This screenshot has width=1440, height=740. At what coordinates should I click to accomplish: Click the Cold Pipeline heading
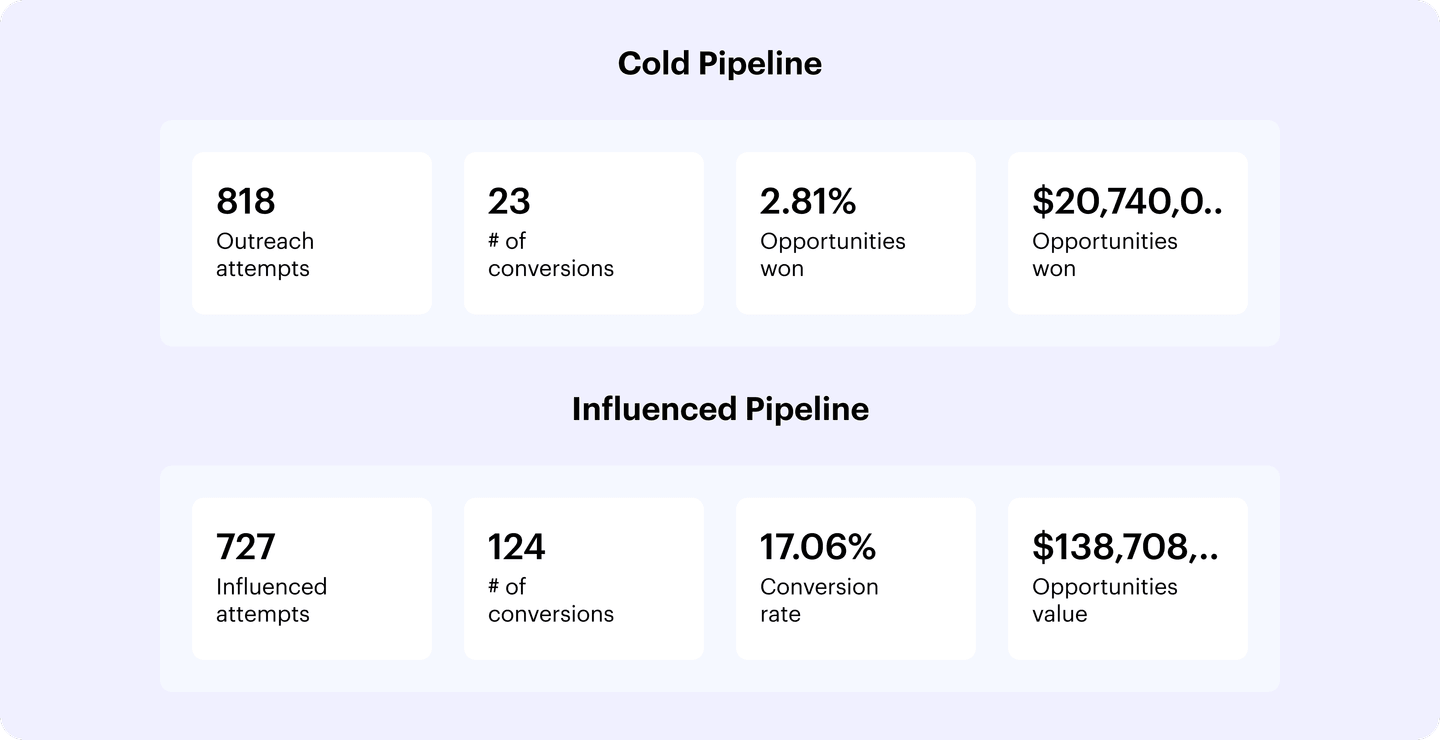point(720,64)
